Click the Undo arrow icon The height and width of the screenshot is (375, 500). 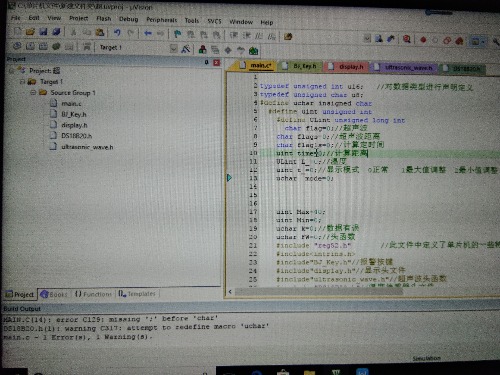click(x=117, y=33)
